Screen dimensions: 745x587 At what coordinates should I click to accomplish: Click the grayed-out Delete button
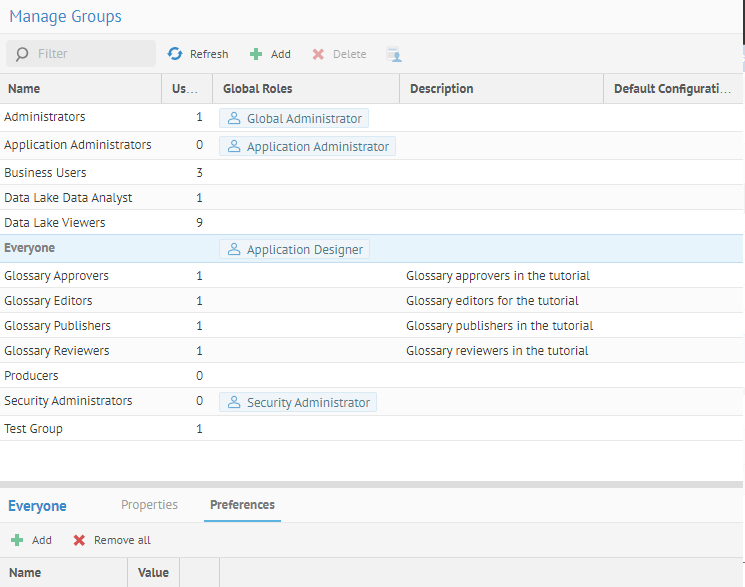339,54
